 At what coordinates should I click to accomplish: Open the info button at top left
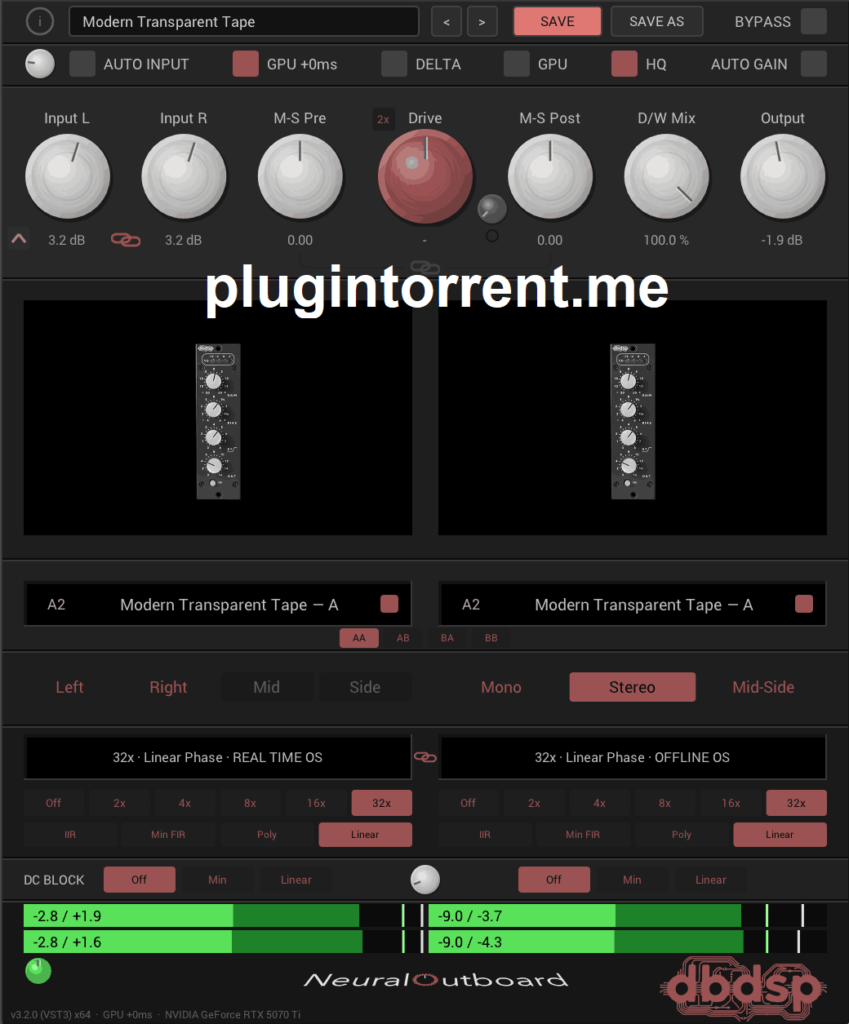click(39, 22)
